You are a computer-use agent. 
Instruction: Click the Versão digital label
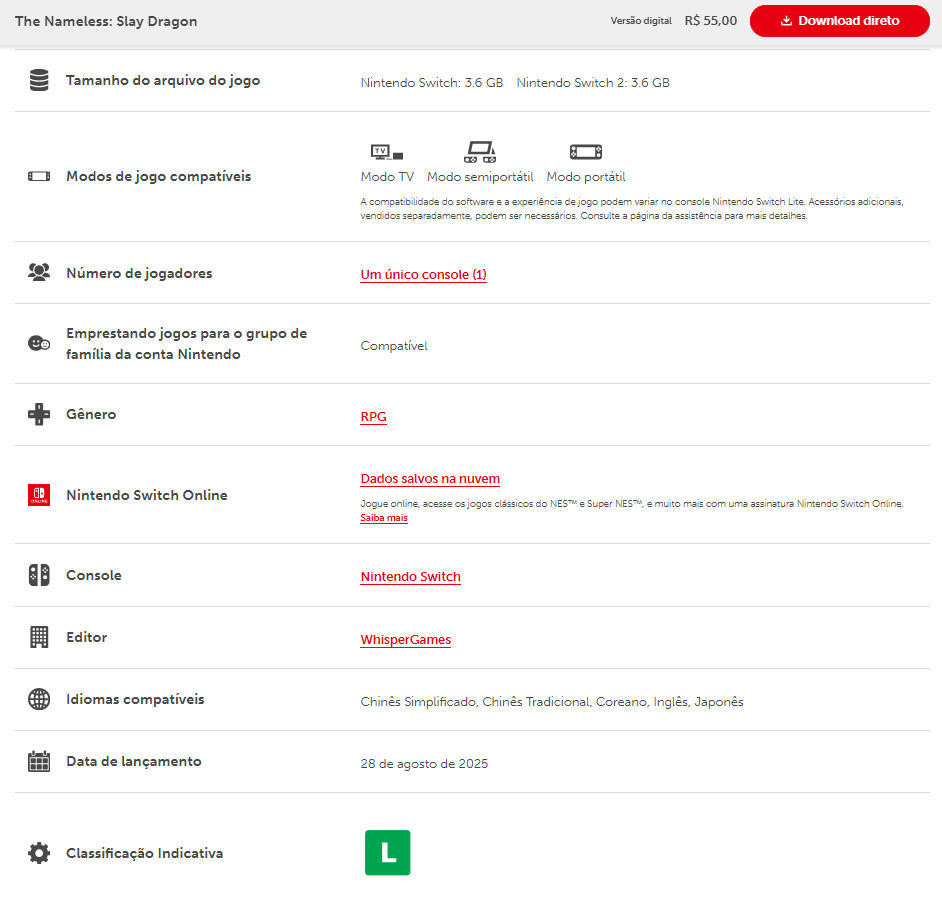pyautogui.click(x=641, y=21)
